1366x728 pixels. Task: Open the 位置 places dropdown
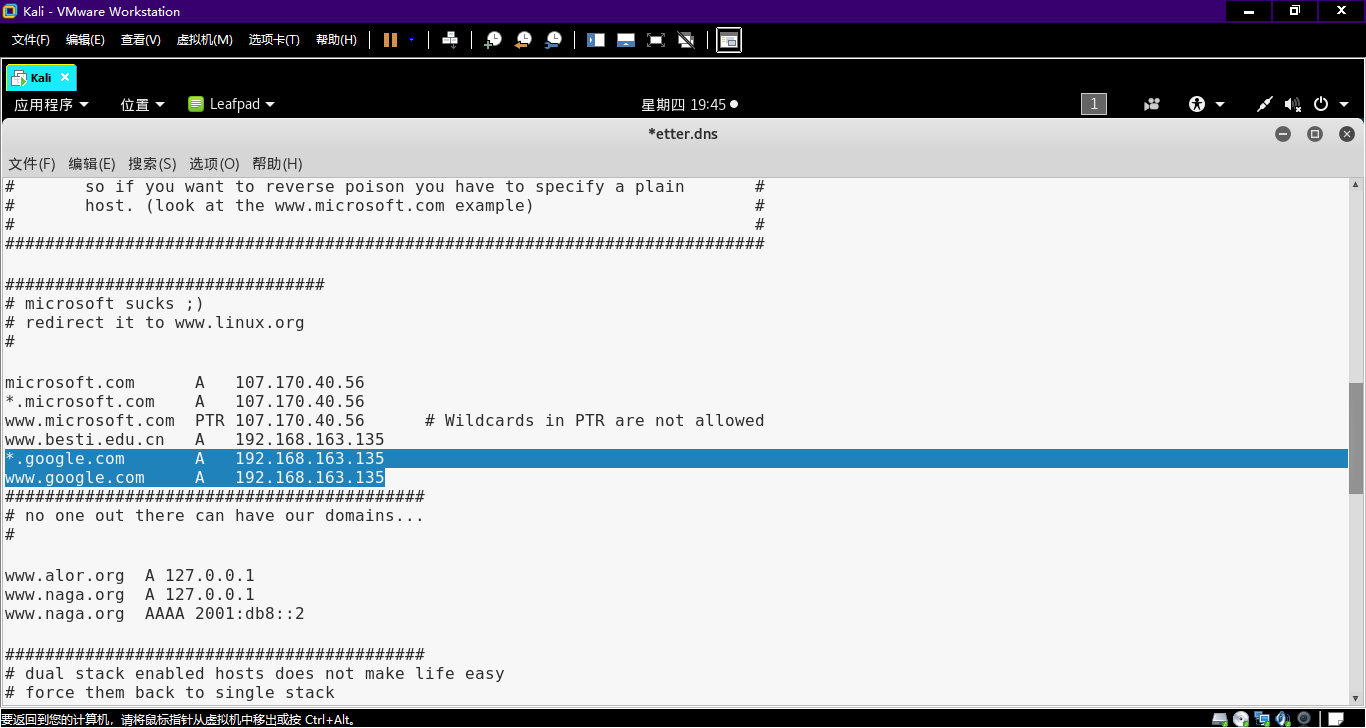coord(142,104)
